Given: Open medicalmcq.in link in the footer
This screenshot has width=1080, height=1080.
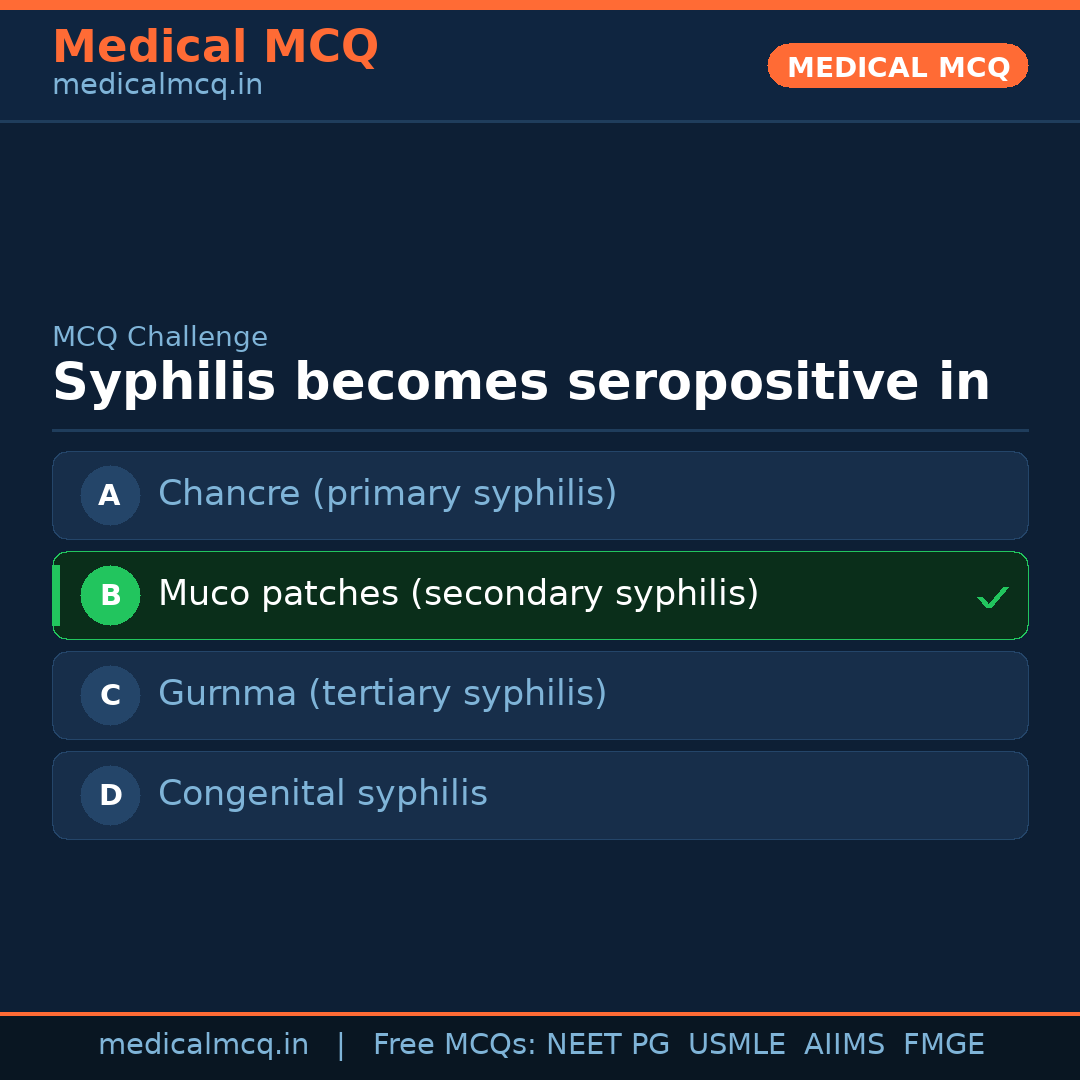Looking at the screenshot, I should pos(203,1045).
